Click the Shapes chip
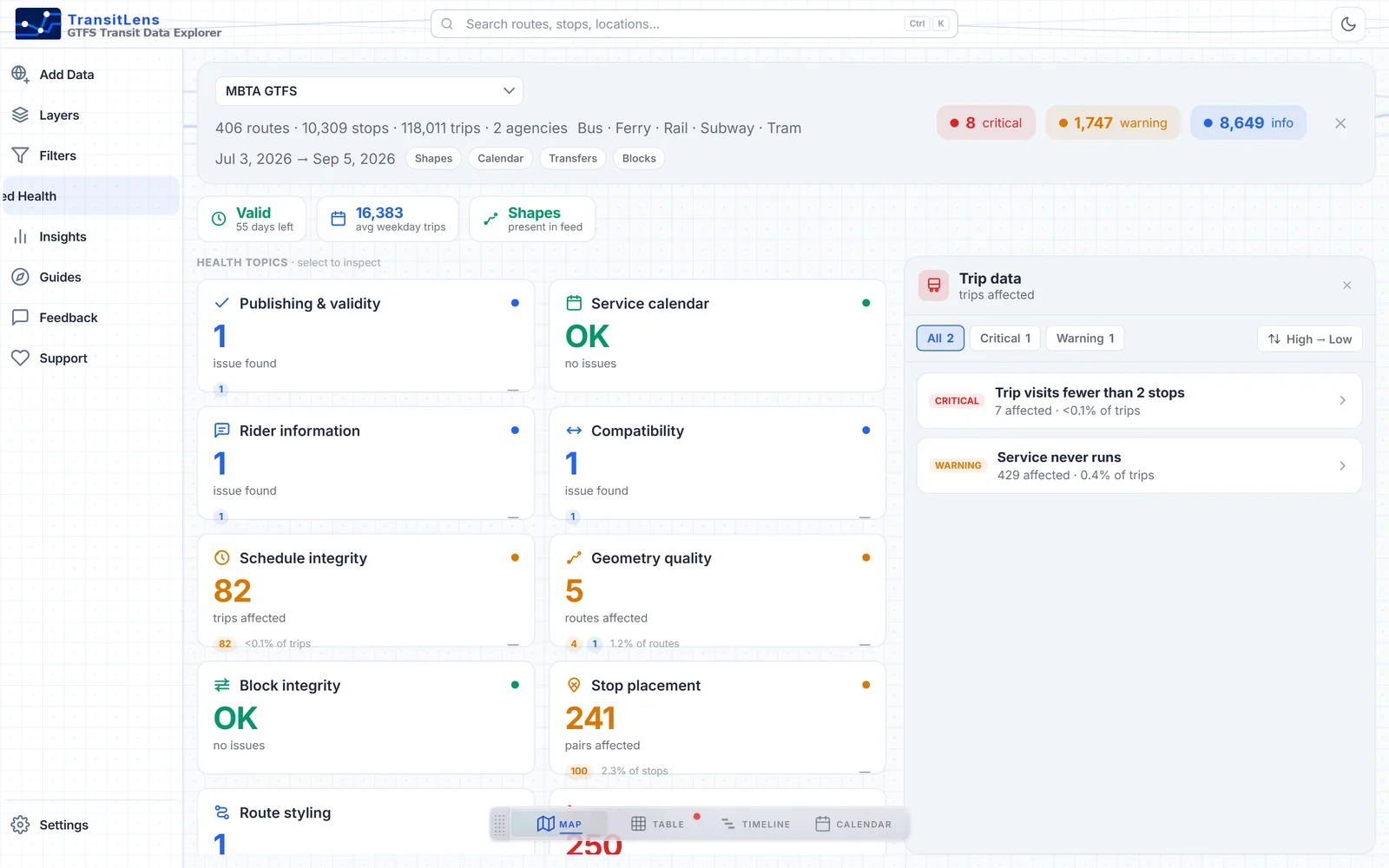The width and height of the screenshot is (1389, 868). click(433, 159)
